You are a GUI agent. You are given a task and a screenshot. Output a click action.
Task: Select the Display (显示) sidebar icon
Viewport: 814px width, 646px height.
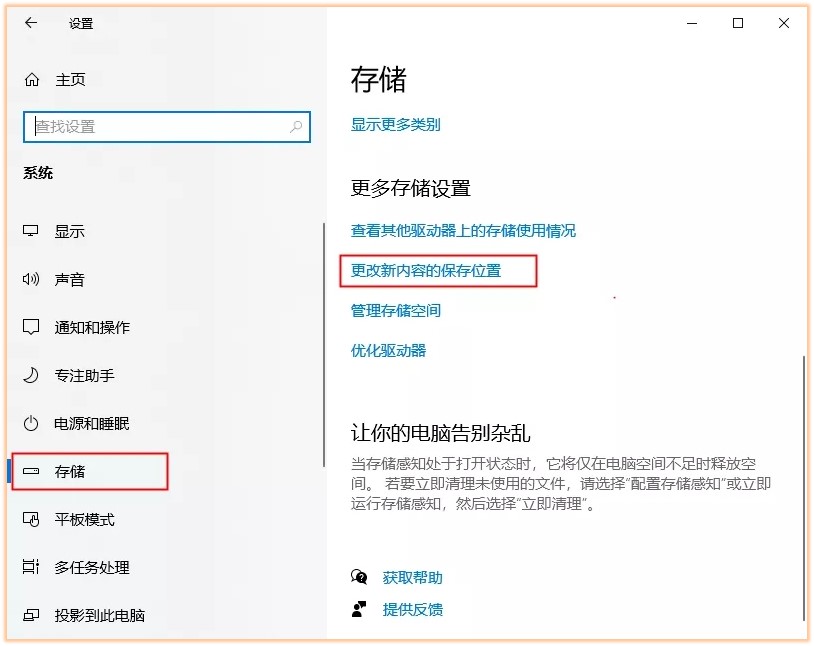(32, 231)
